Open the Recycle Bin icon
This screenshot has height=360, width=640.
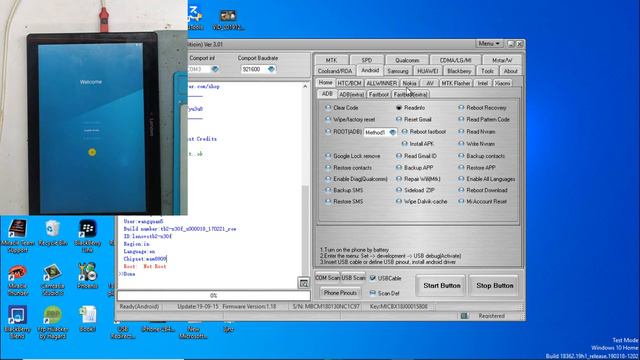pos(53,233)
